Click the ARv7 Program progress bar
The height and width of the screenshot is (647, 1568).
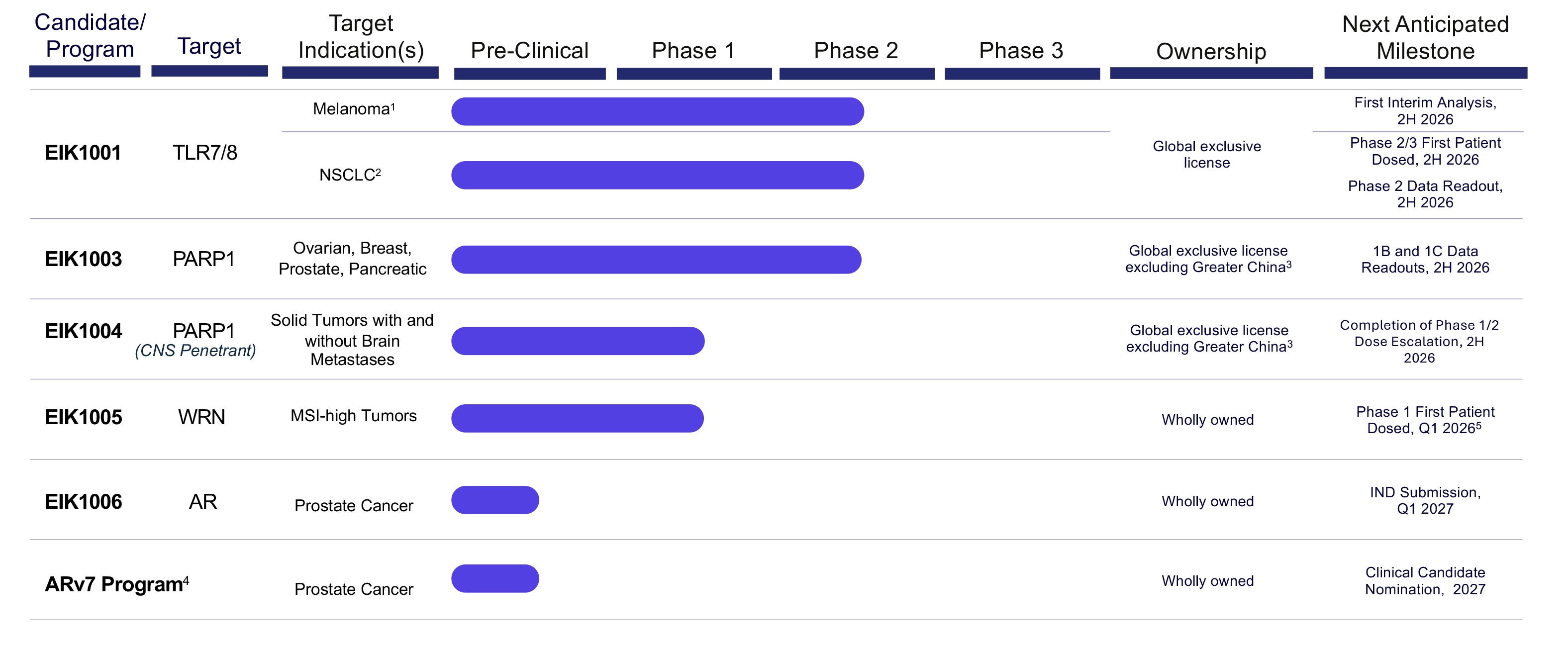pyautogui.click(x=495, y=578)
